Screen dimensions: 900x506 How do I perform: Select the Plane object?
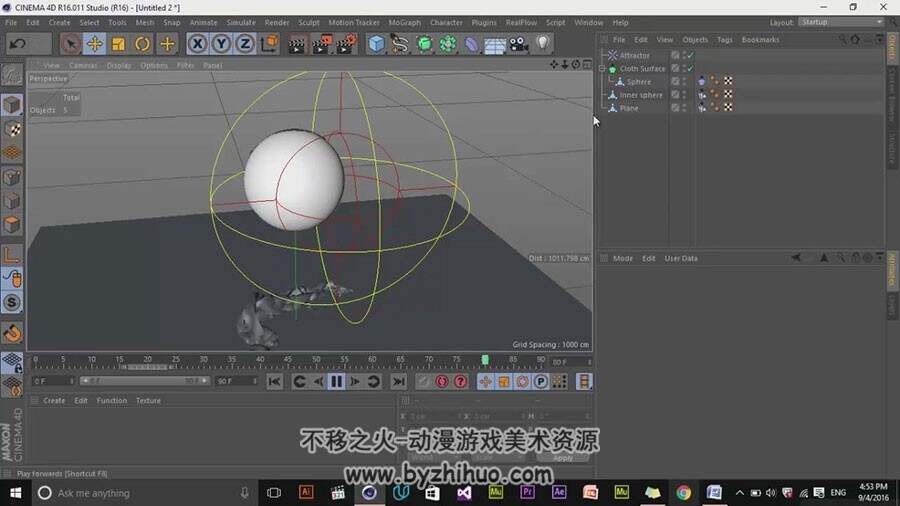pos(629,108)
